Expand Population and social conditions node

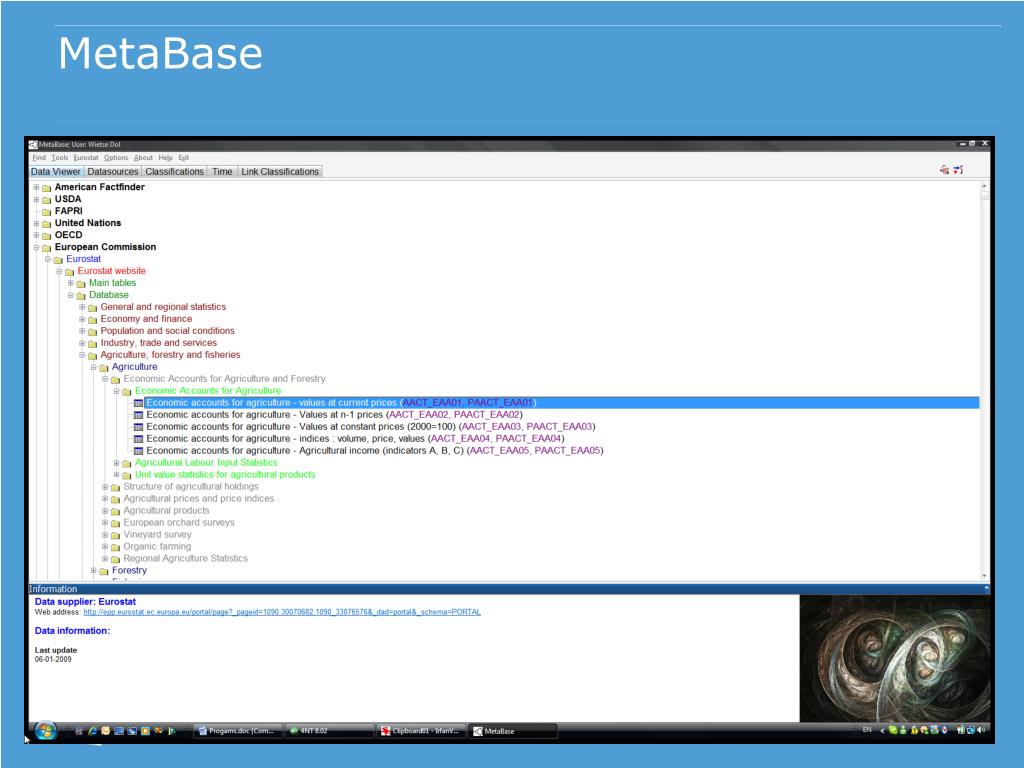tap(82, 331)
